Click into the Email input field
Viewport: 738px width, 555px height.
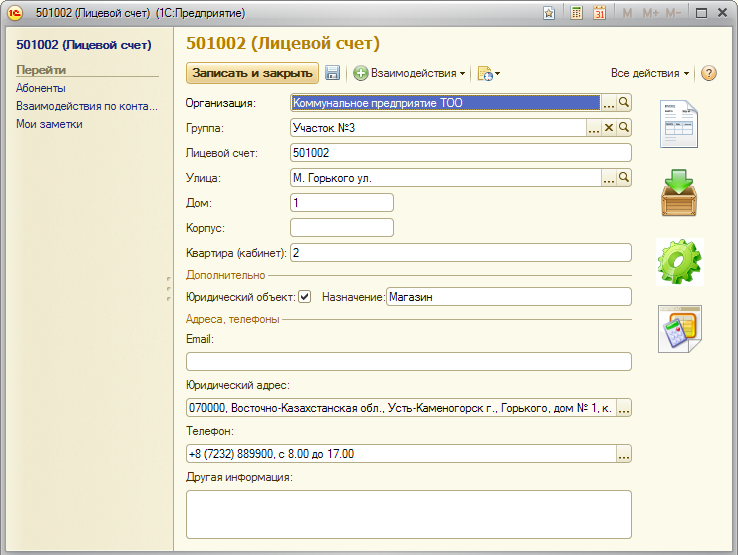(x=408, y=361)
